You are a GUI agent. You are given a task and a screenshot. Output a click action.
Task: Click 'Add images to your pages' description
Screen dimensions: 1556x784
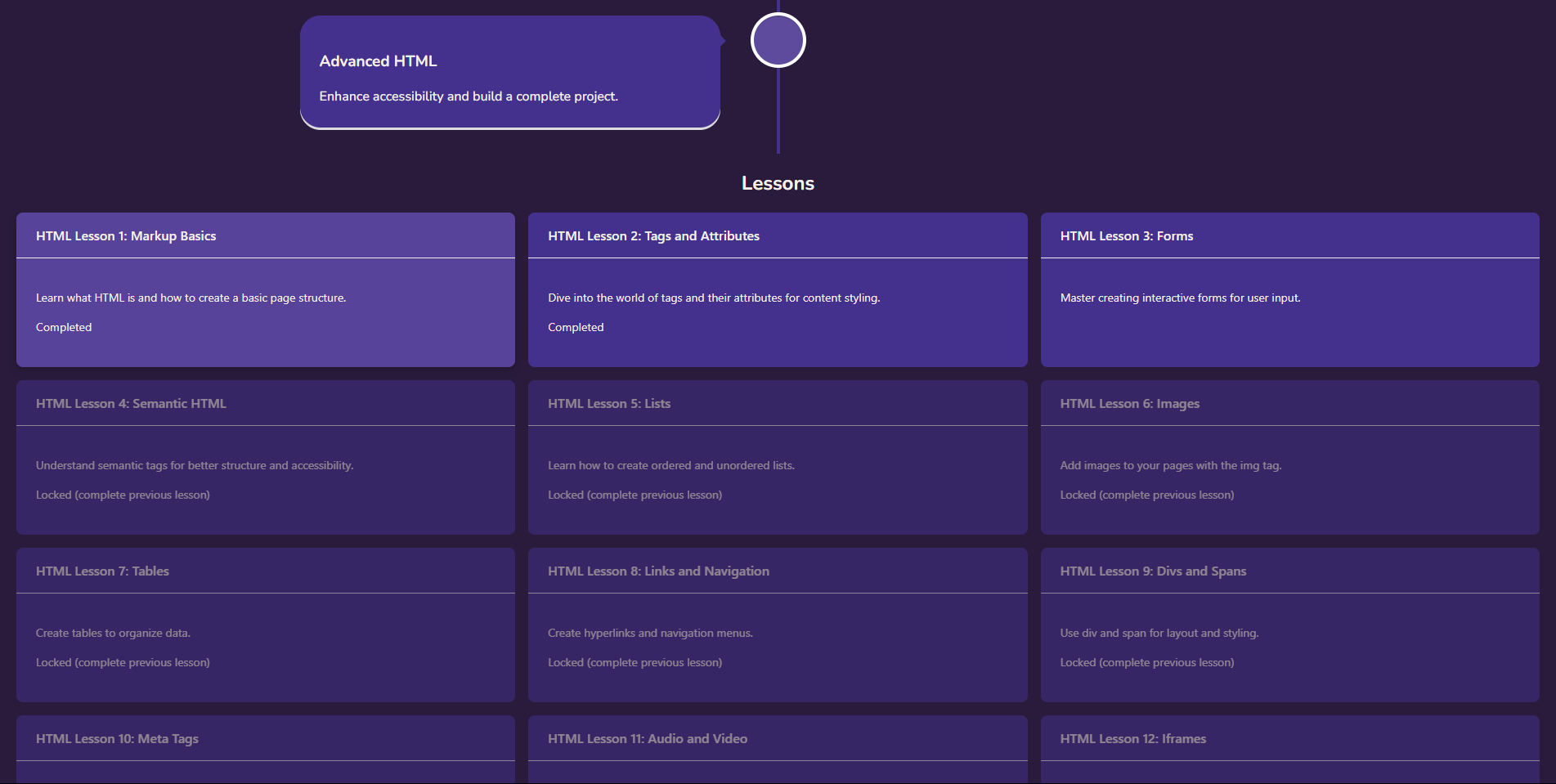[x=1171, y=465]
